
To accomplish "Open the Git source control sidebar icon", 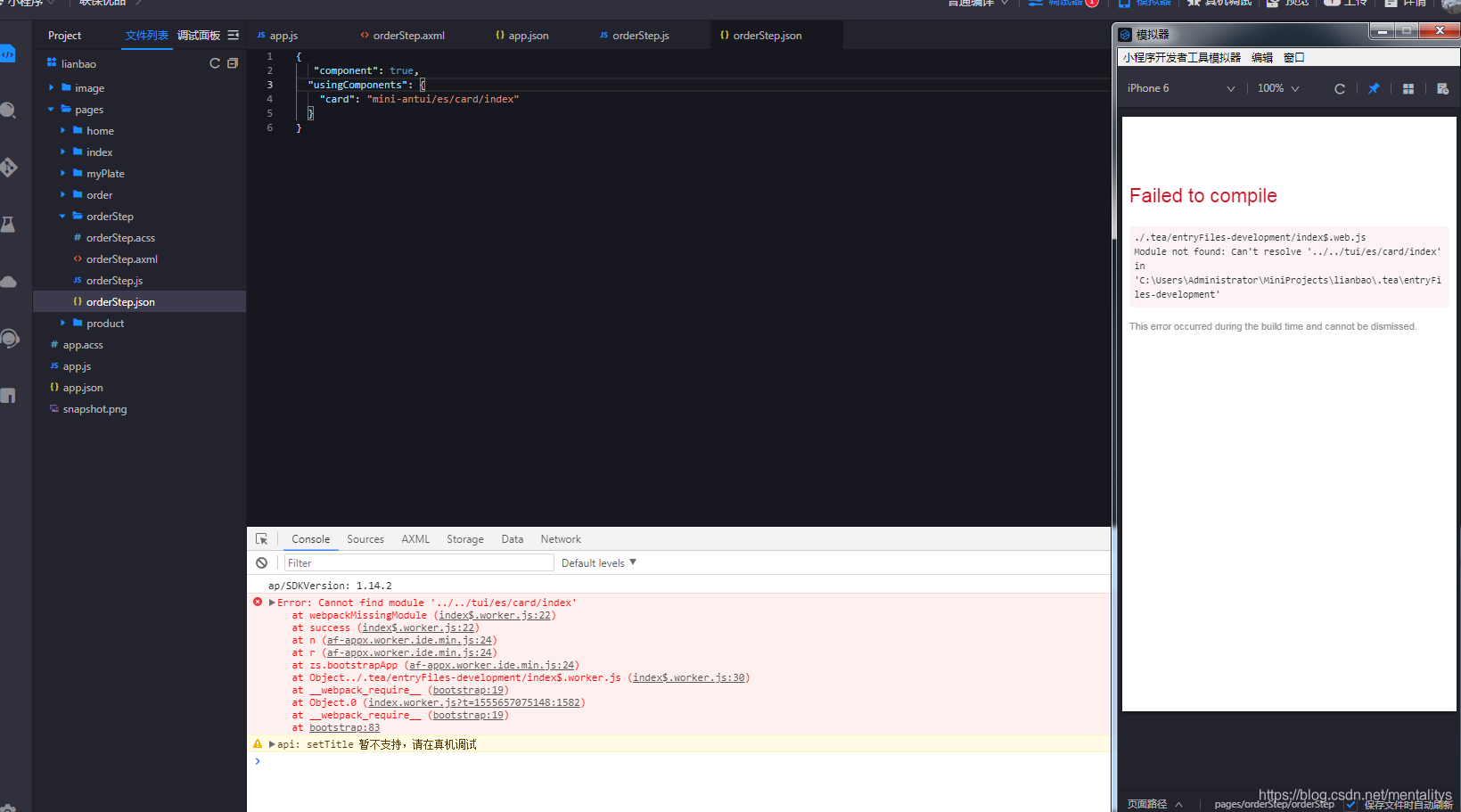I will click(8, 167).
